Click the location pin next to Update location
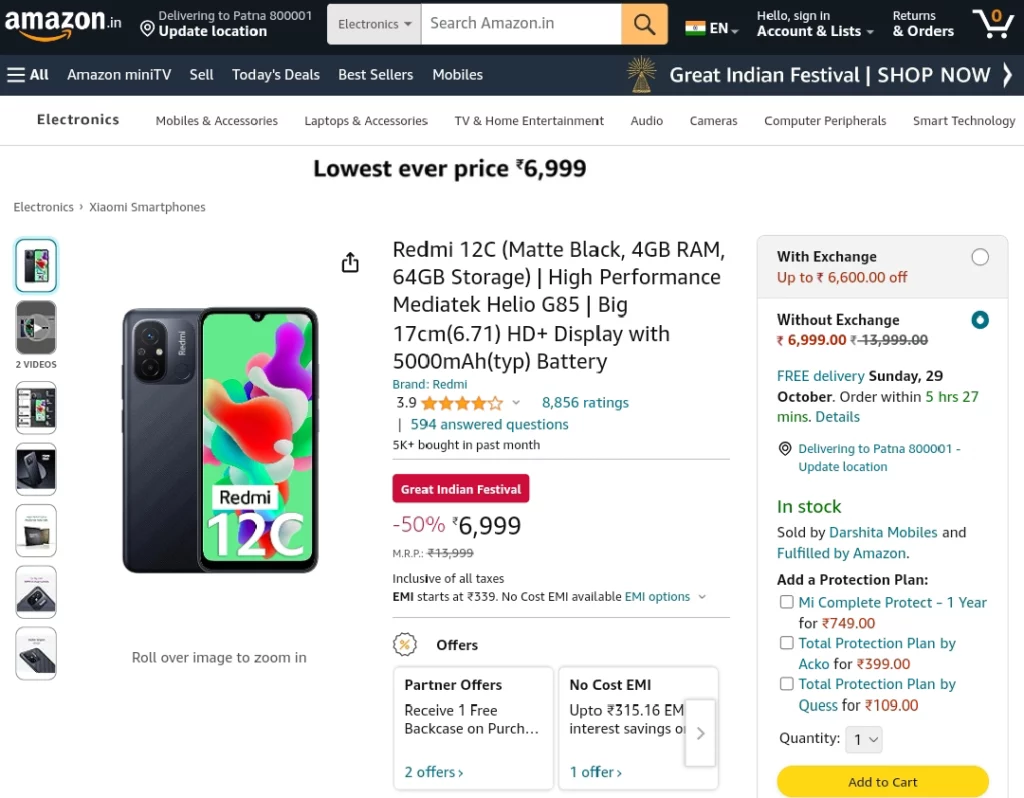The height and width of the screenshot is (798, 1024). click(148, 29)
